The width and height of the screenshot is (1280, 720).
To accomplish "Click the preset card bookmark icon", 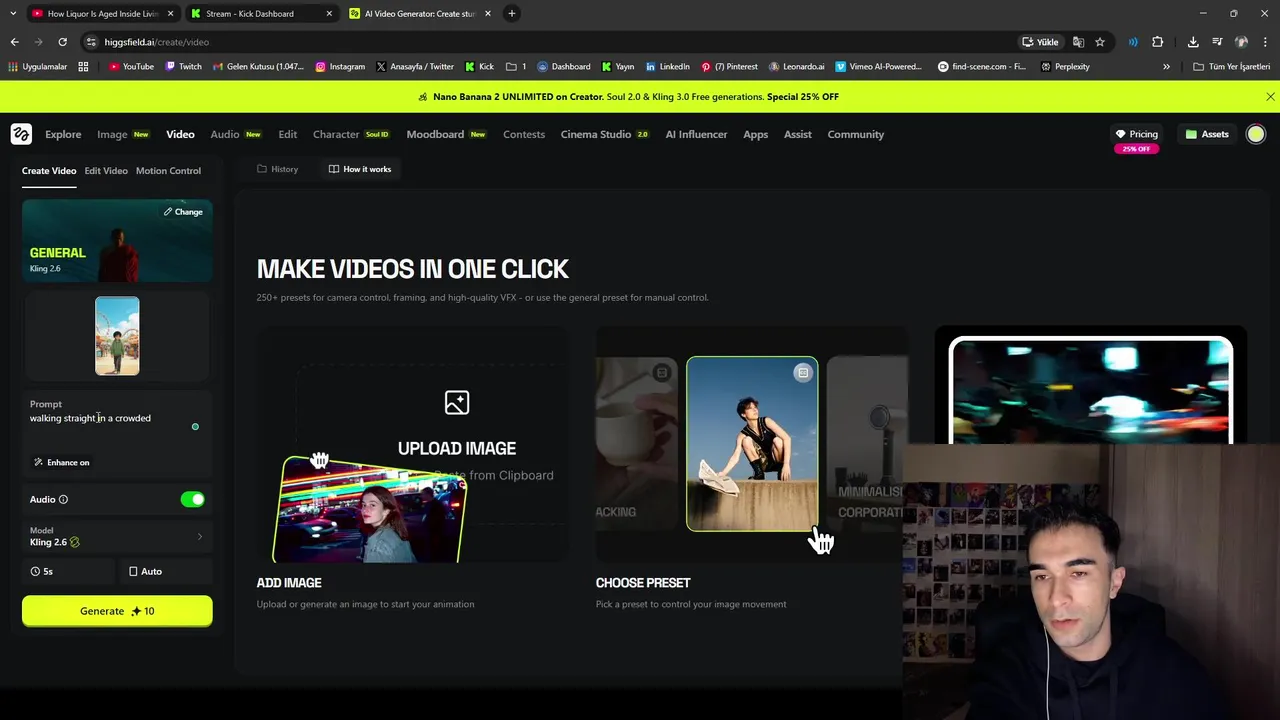I will [x=802, y=373].
